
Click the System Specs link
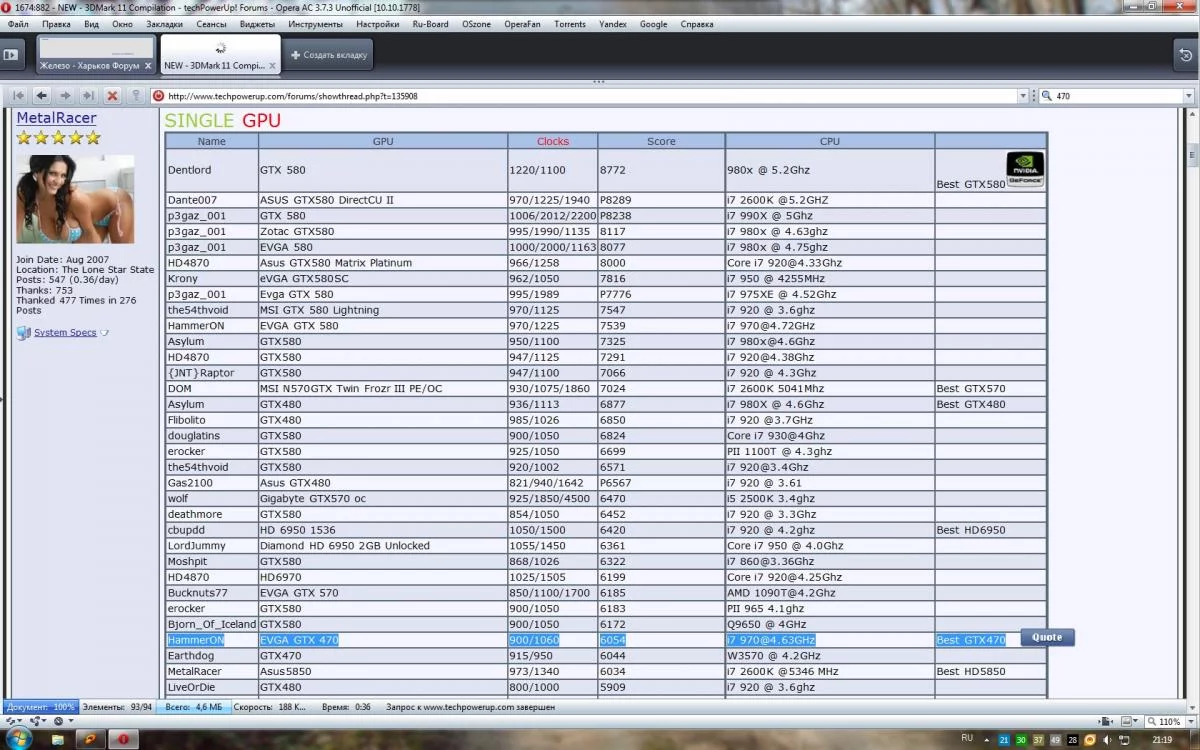[65, 333]
